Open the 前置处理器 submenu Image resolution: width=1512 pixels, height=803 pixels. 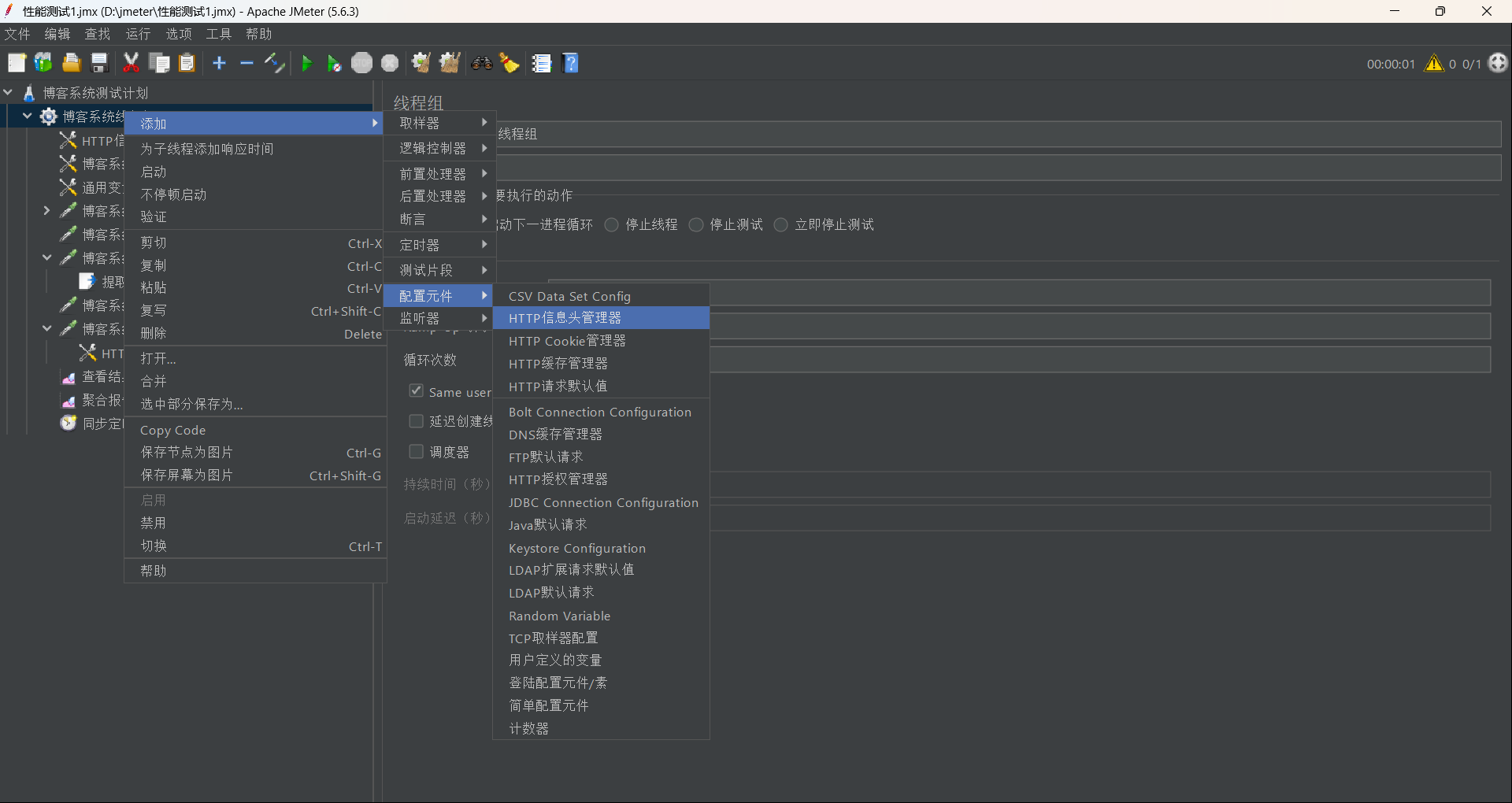click(x=439, y=173)
